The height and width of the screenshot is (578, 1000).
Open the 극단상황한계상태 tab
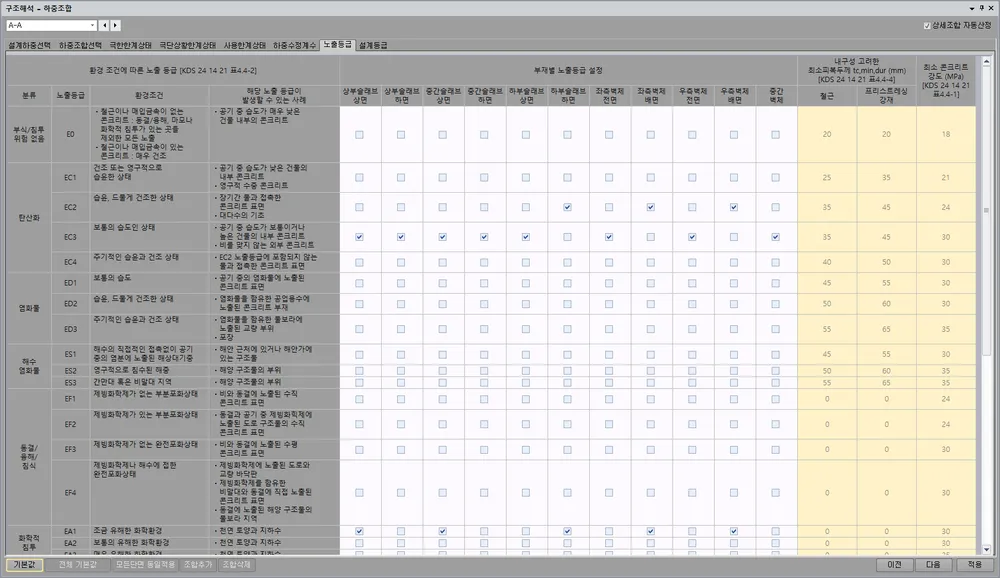pyautogui.click(x=188, y=45)
